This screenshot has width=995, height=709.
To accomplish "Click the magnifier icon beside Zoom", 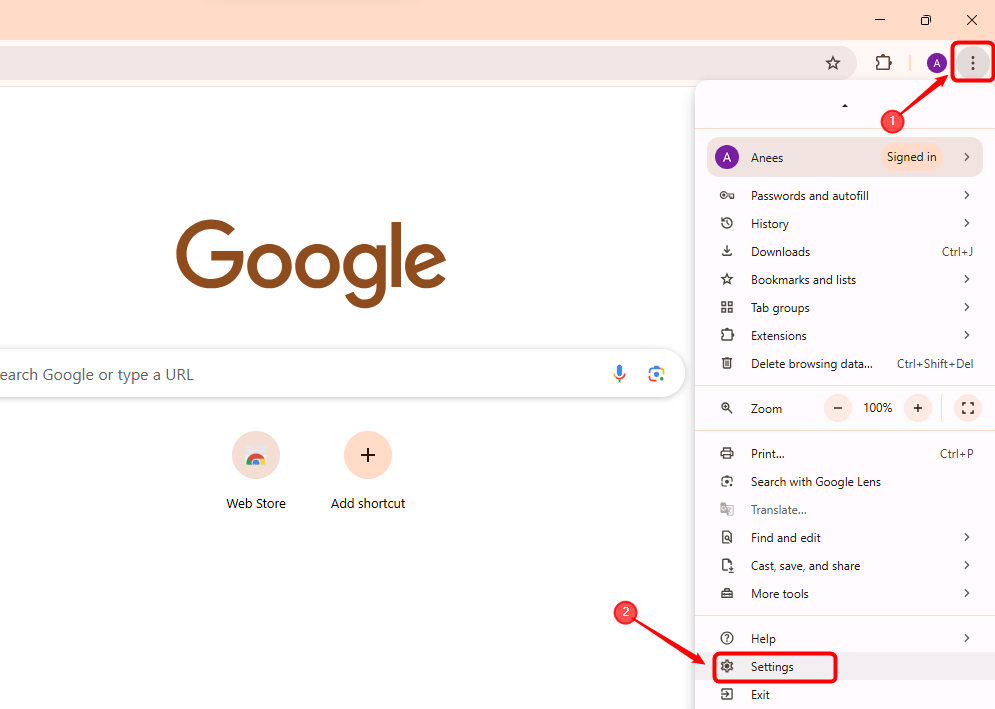I will (x=727, y=408).
